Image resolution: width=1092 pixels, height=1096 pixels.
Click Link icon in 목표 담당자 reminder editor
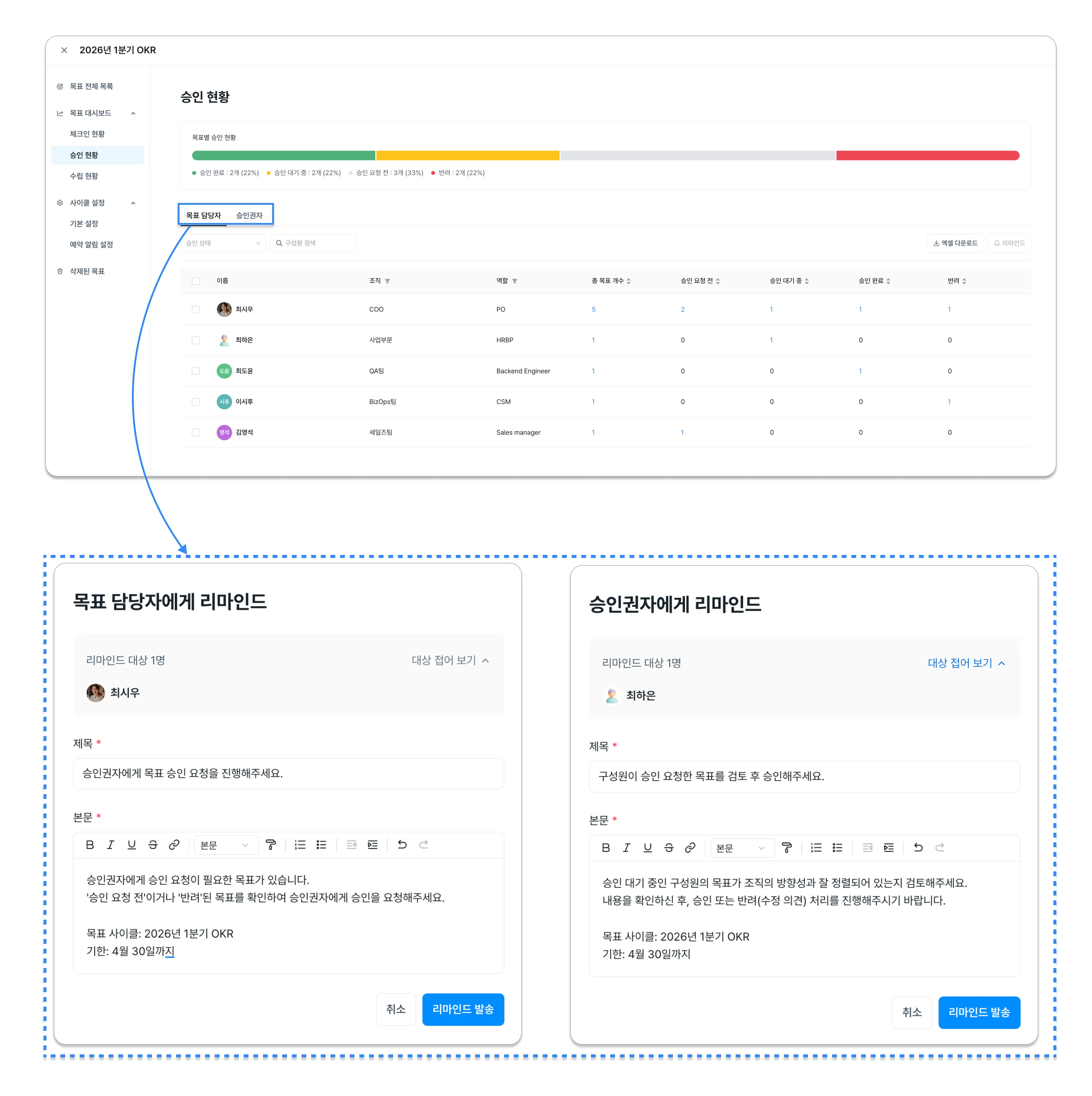(174, 845)
